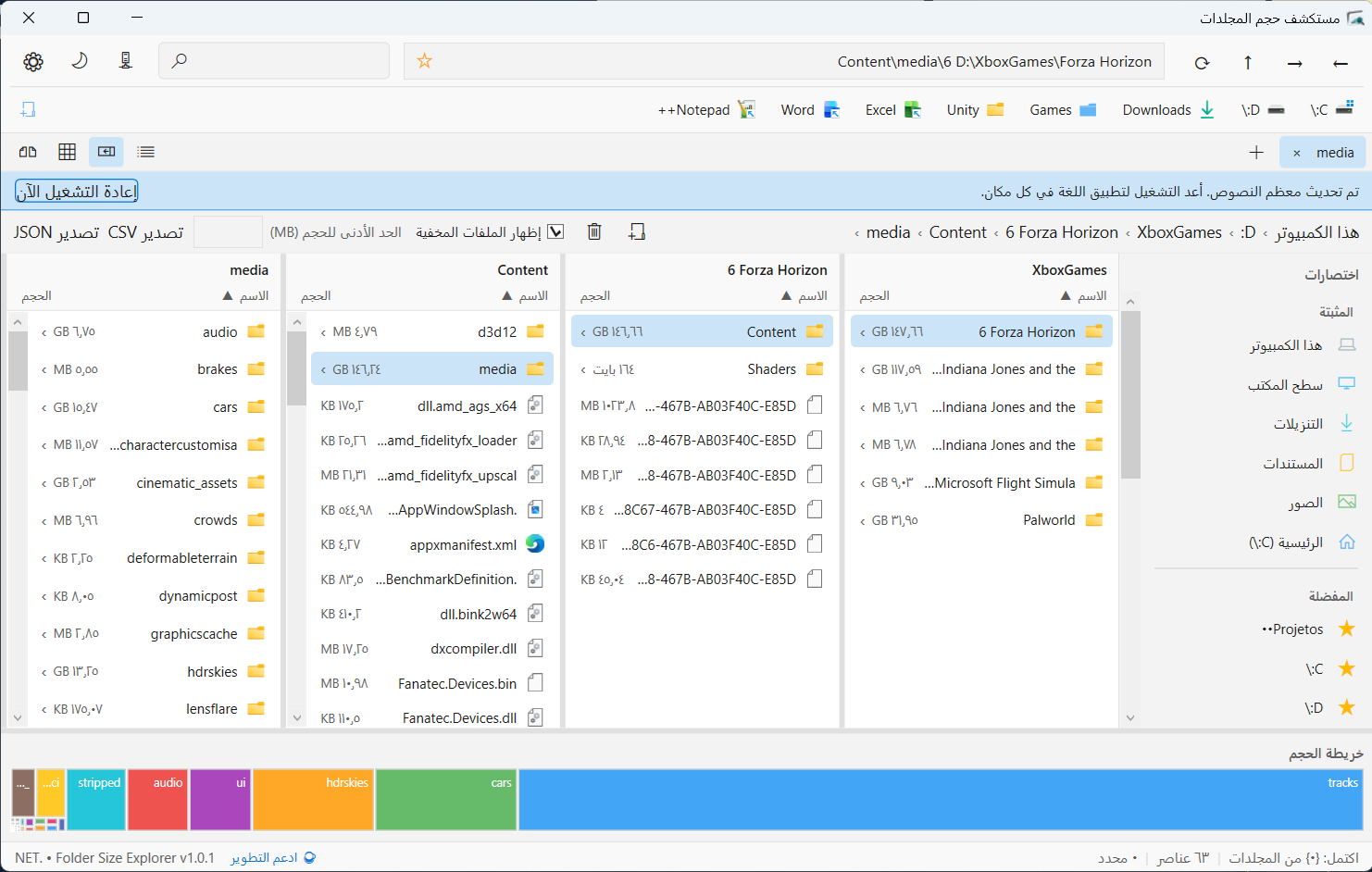1372x872 pixels.
Task: Open Excel shortcut
Action: [893, 110]
